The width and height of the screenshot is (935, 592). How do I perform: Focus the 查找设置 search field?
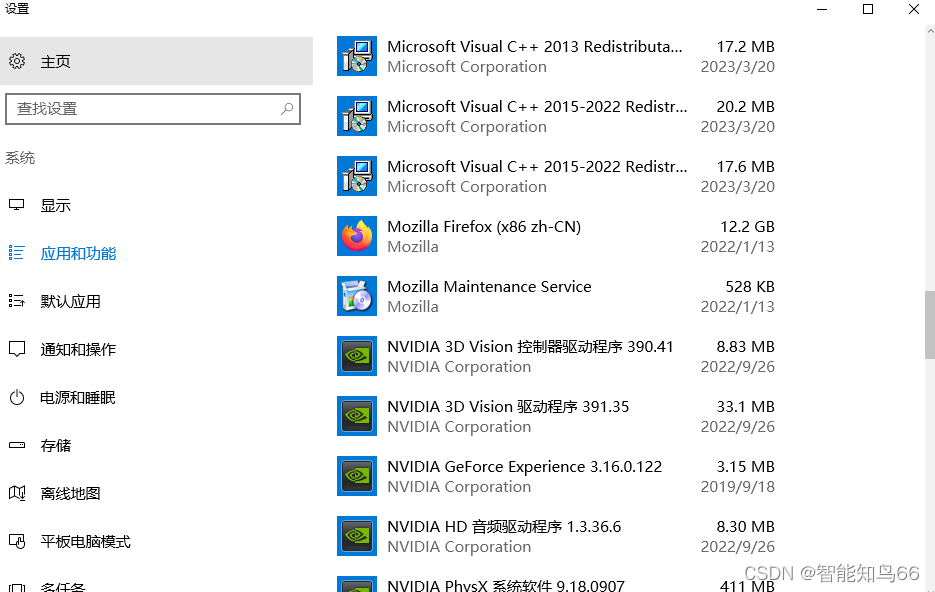pyautogui.click(x=153, y=109)
